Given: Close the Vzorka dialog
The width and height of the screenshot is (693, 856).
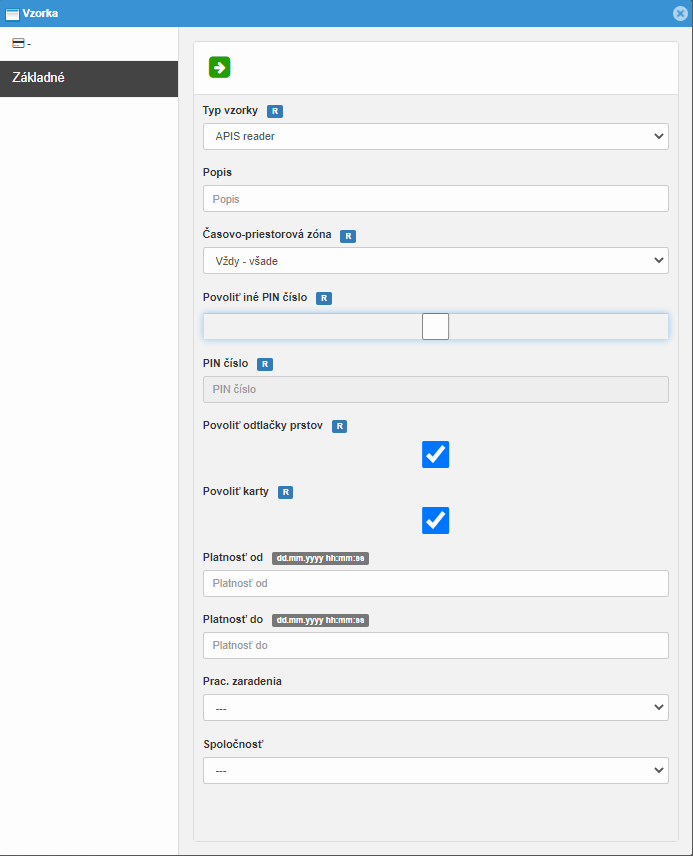Looking at the screenshot, I should (x=680, y=13).
